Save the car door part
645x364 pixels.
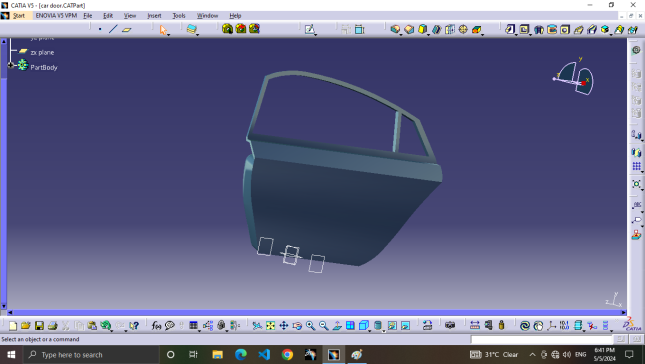39,326
